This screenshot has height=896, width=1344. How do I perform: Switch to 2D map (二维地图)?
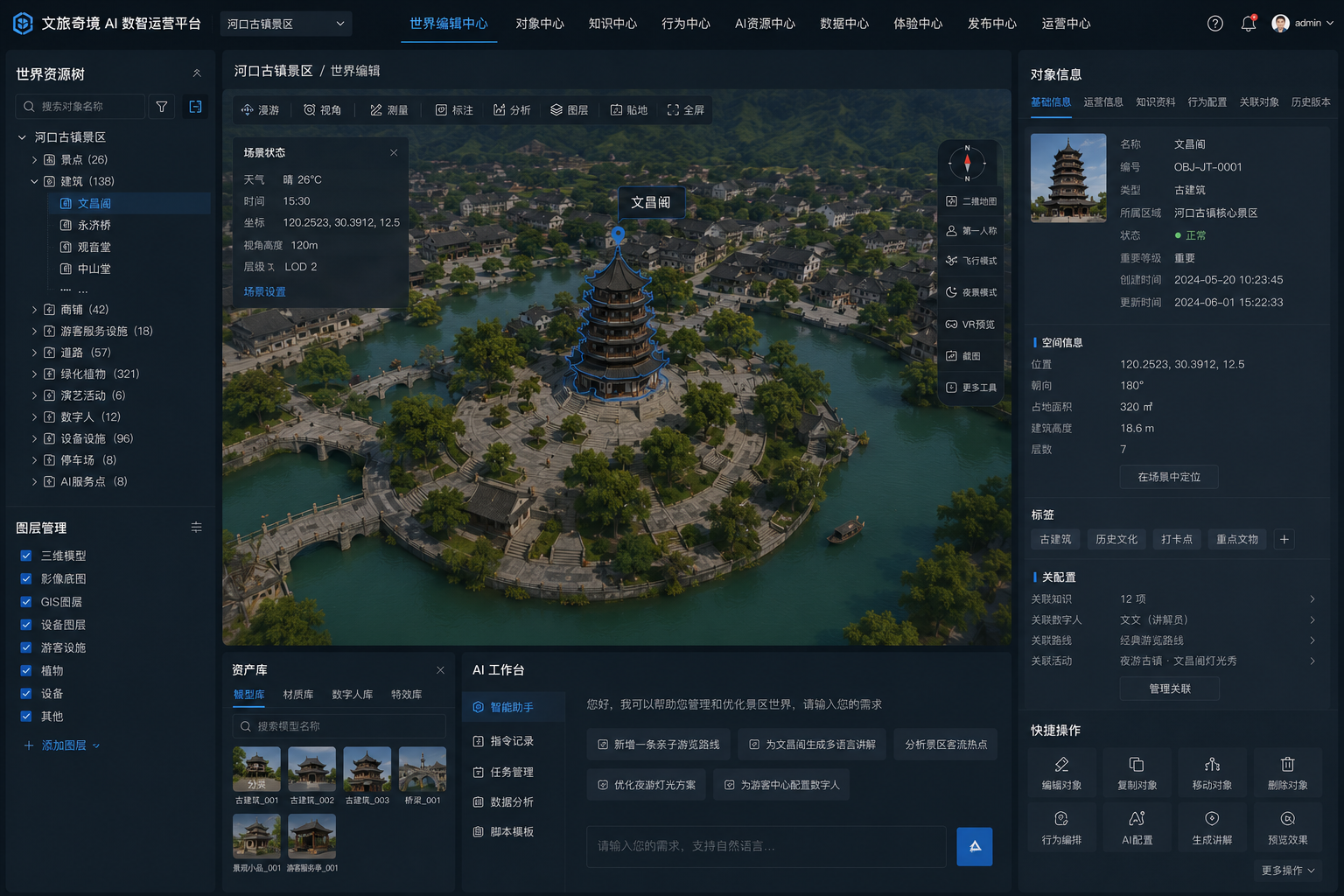coord(971,201)
